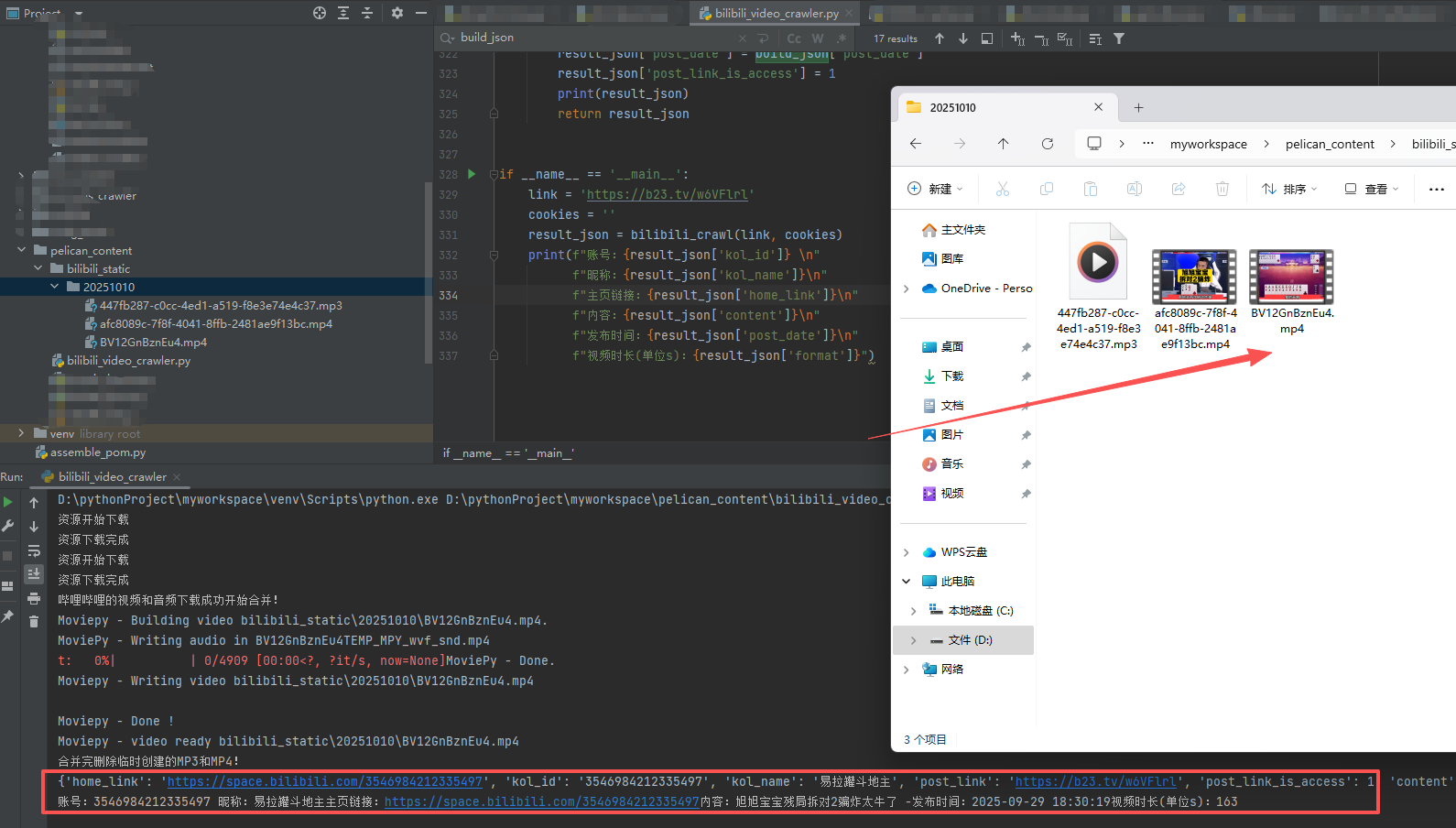Open the space.bilibili.com link in console output

coord(324,781)
